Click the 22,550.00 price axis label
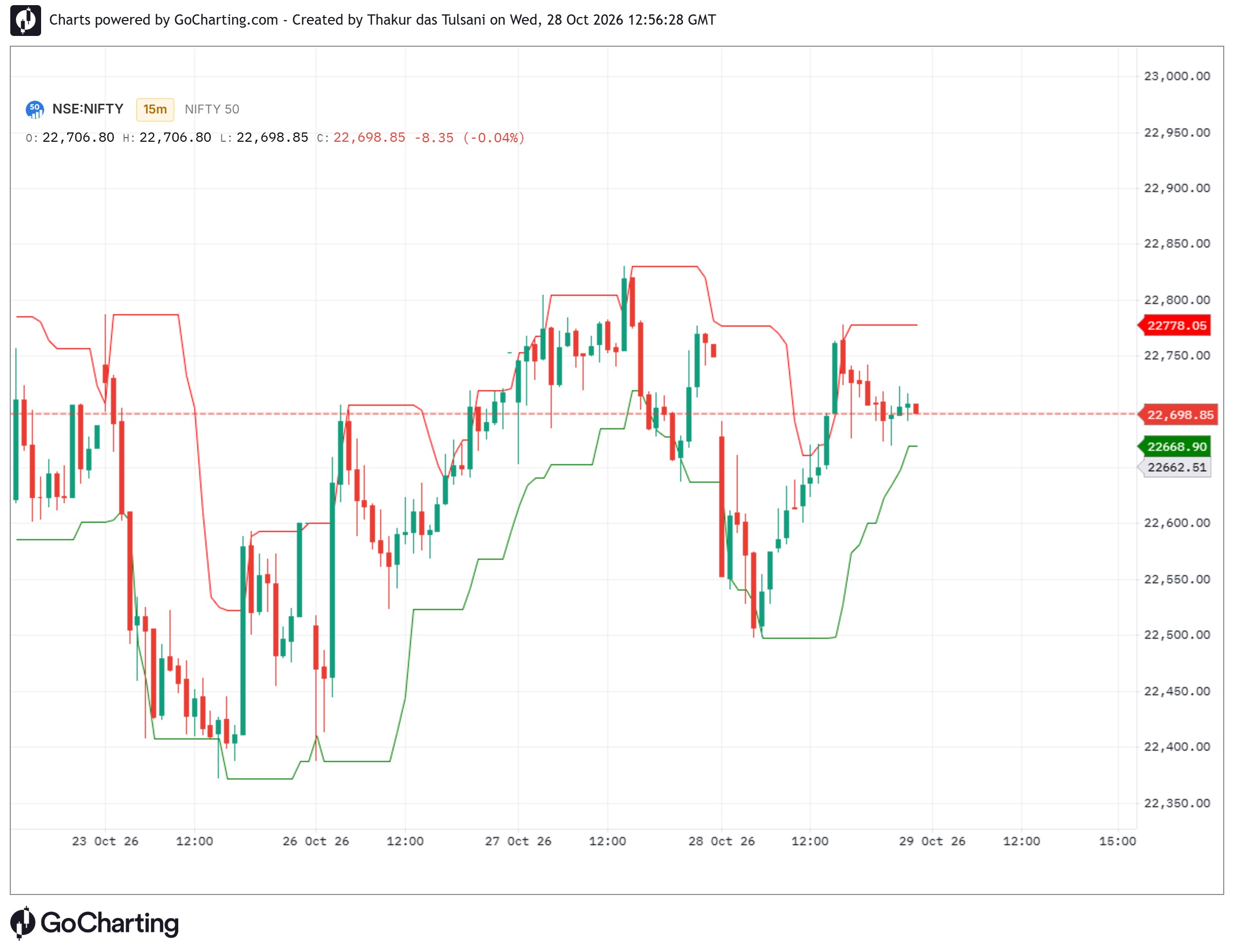1234x952 pixels. click(x=1177, y=579)
